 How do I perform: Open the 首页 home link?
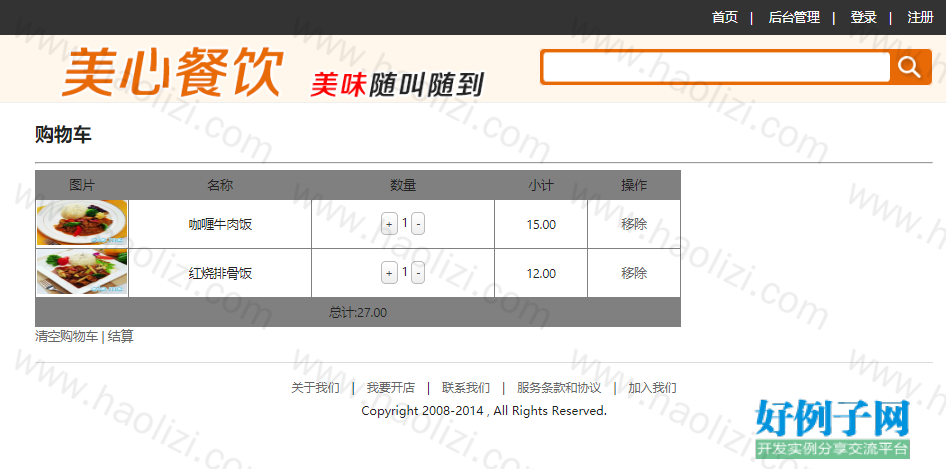coord(725,18)
